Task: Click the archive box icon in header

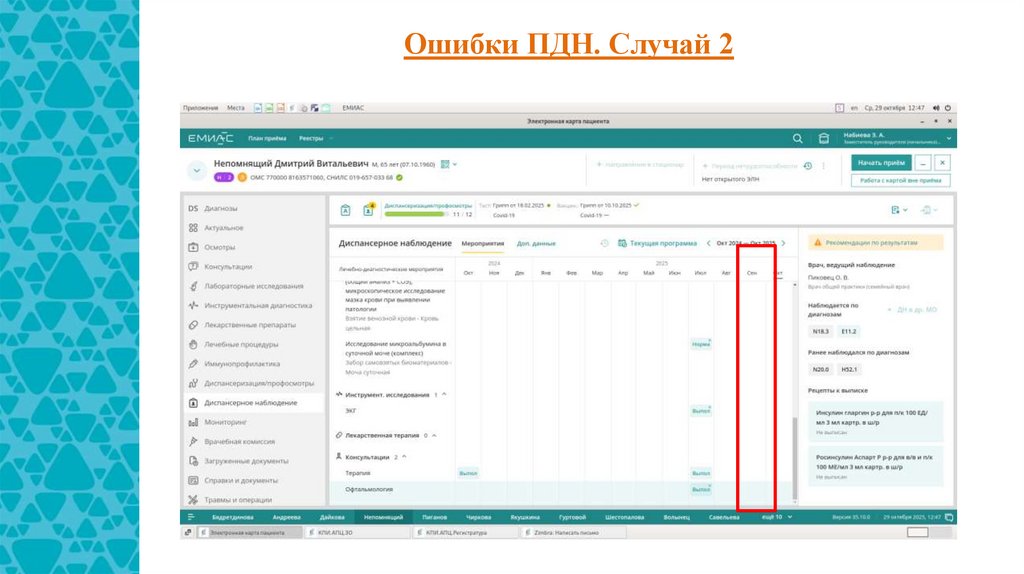Action: [824, 138]
